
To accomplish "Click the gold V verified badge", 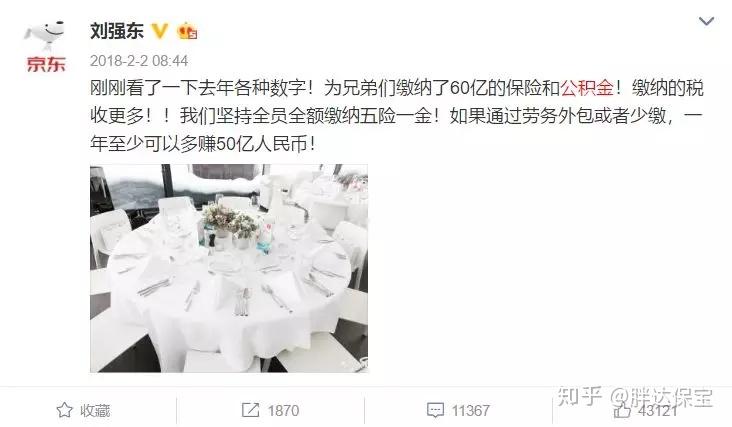I will coord(159,31).
